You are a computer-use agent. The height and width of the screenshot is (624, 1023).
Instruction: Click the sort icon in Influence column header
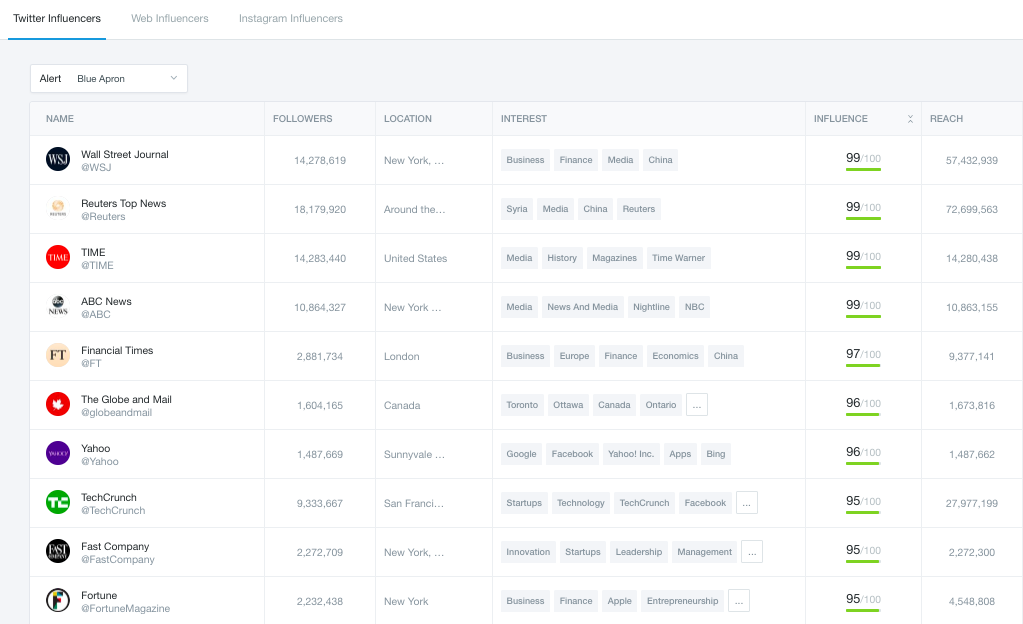click(x=910, y=119)
